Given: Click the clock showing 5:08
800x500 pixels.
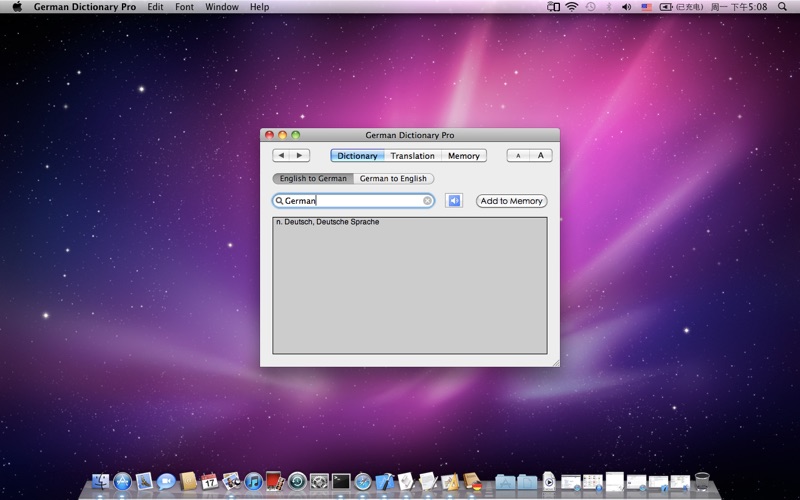Looking at the screenshot, I should click(739, 7).
